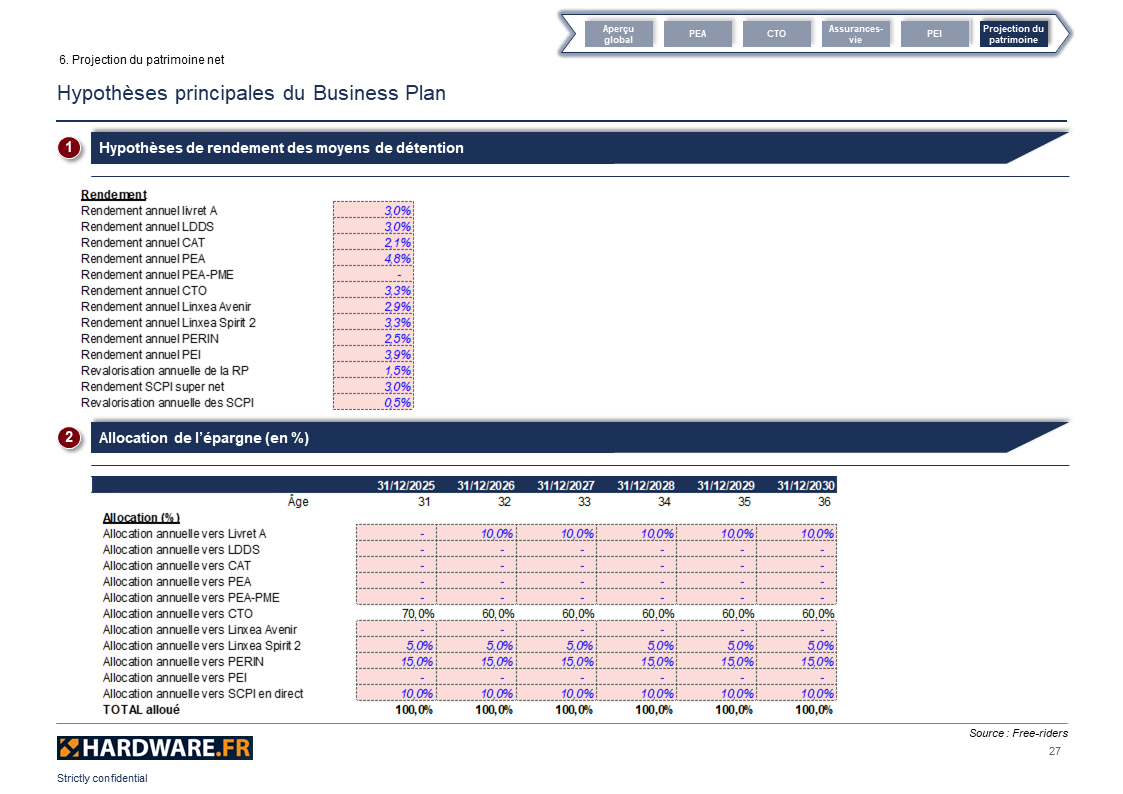Select the Rendement annuel PEA 4,8% cell
Viewport: 1123px width, 794px height.
click(x=373, y=258)
